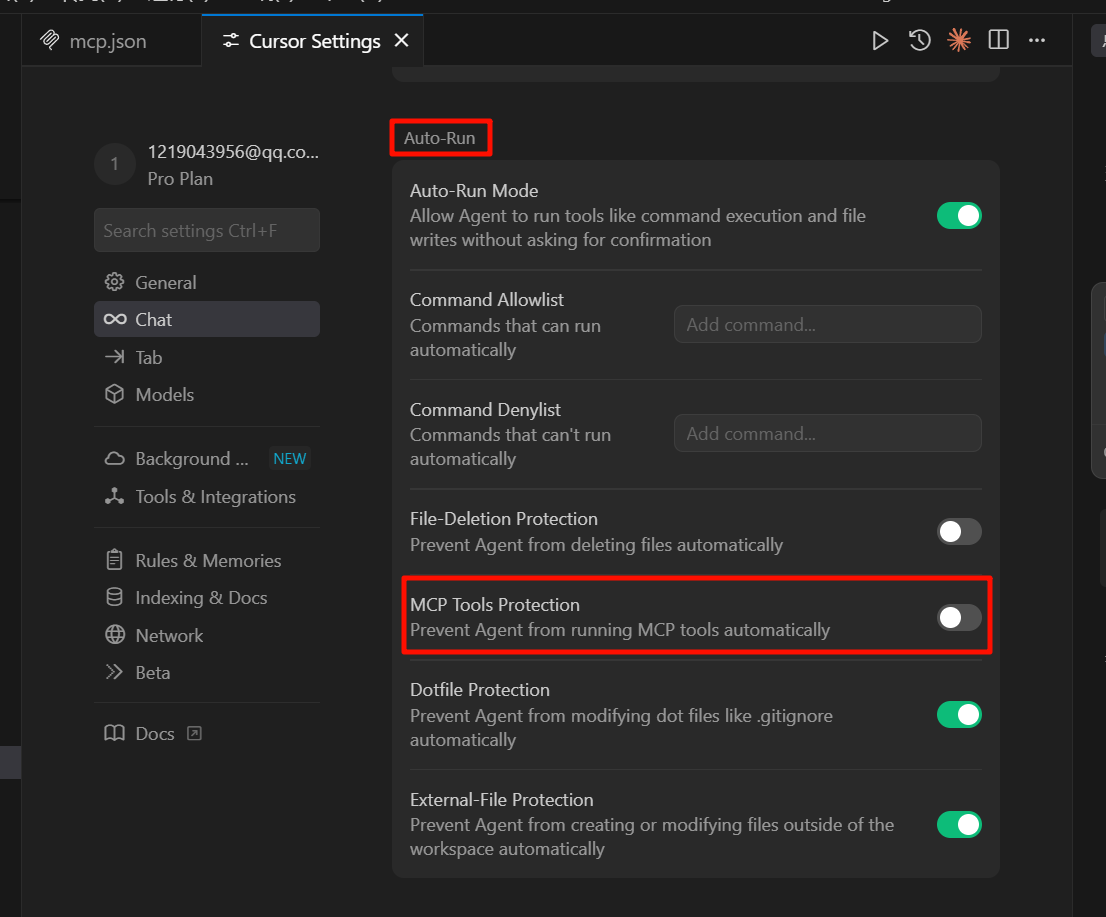Disable External-File Protection toggle

[959, 825]
